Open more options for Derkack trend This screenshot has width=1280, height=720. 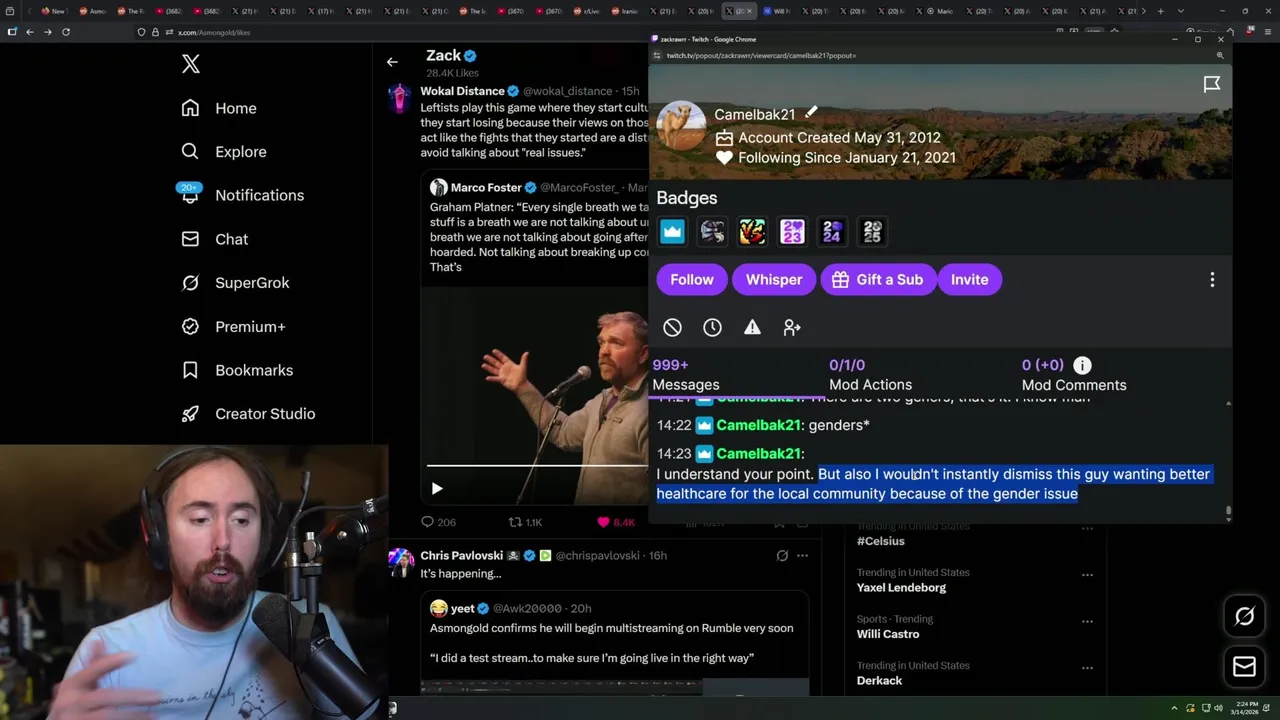pyautogui.click(x=1087, y=668)
